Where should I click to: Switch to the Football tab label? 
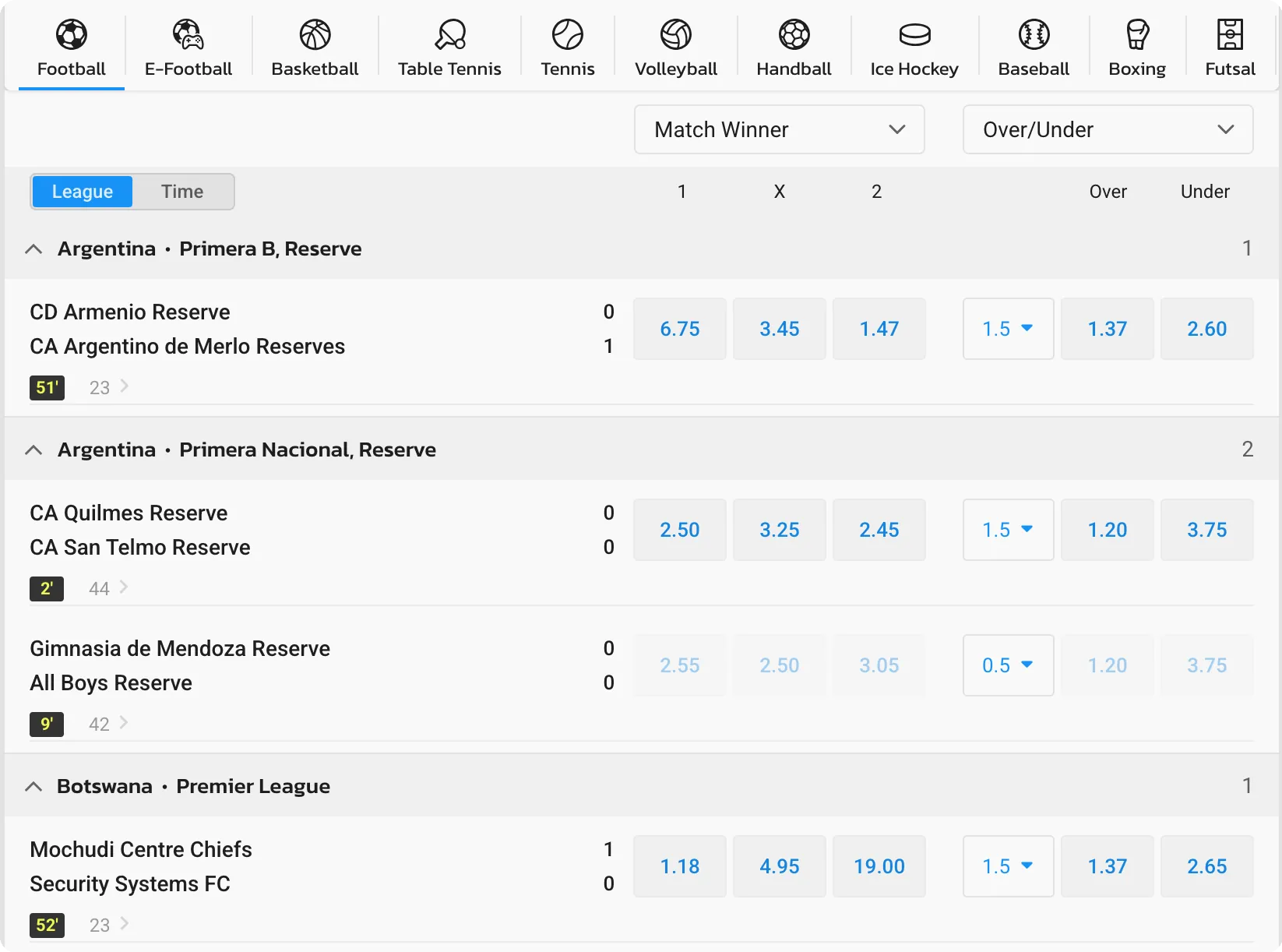coord(72,69)
